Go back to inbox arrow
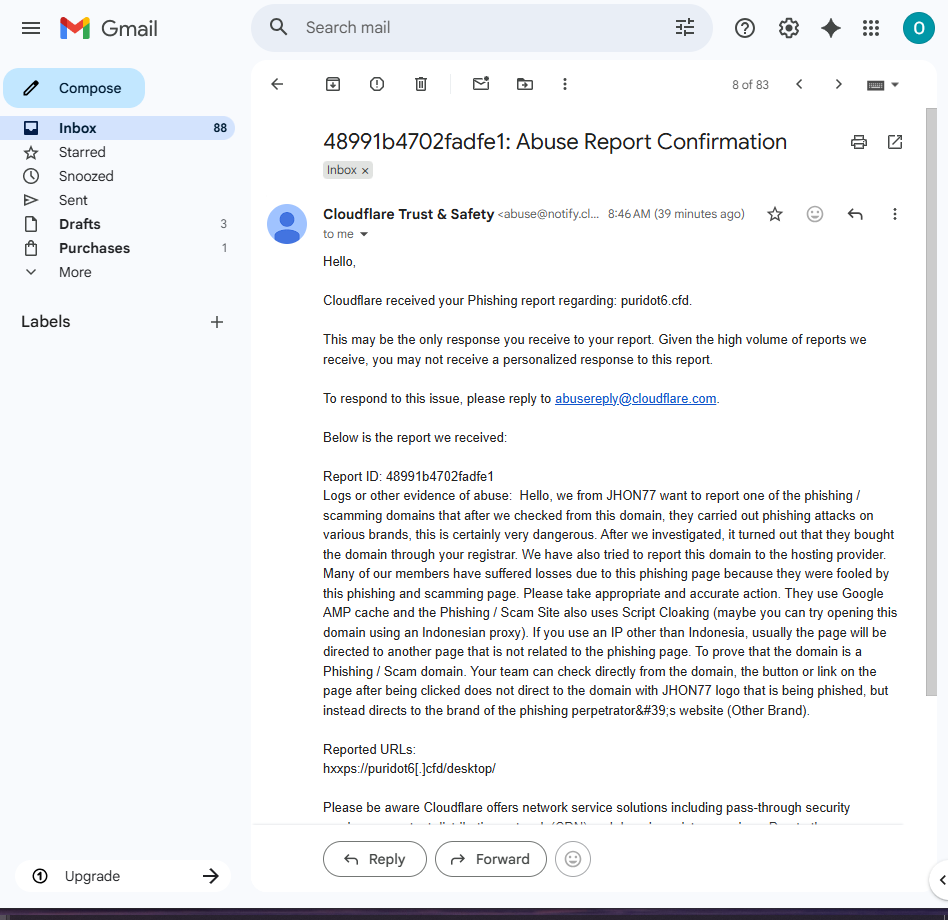This screenshot has width=948, height=920. [277, 84]
